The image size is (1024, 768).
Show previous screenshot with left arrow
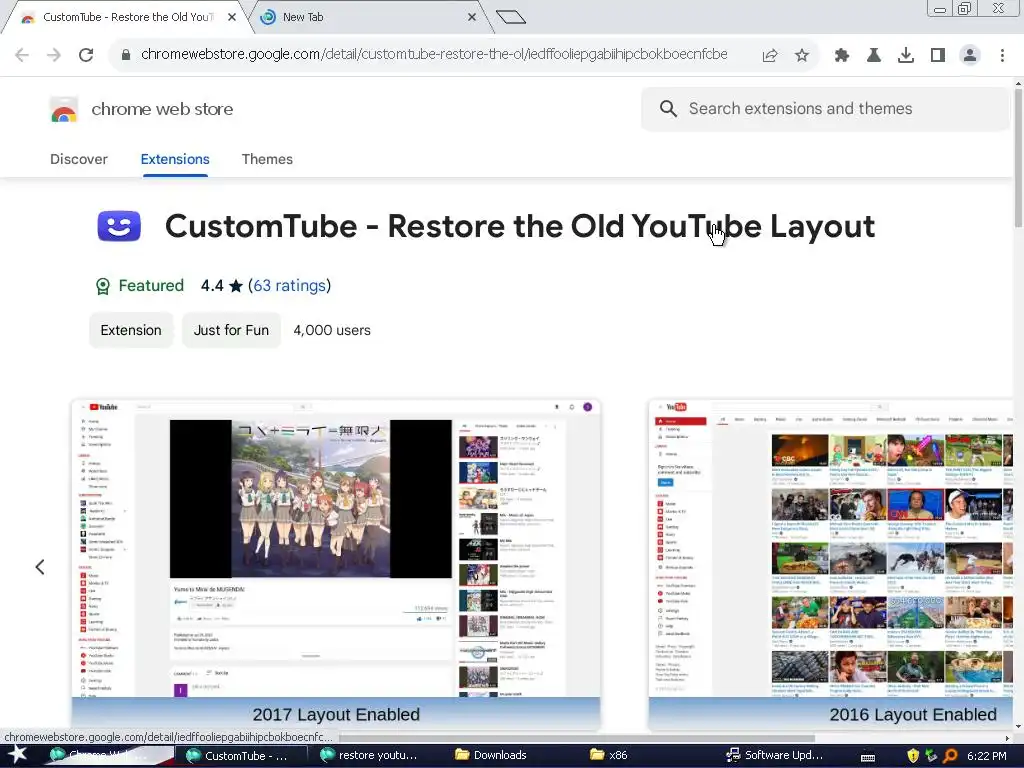point(40,567)
